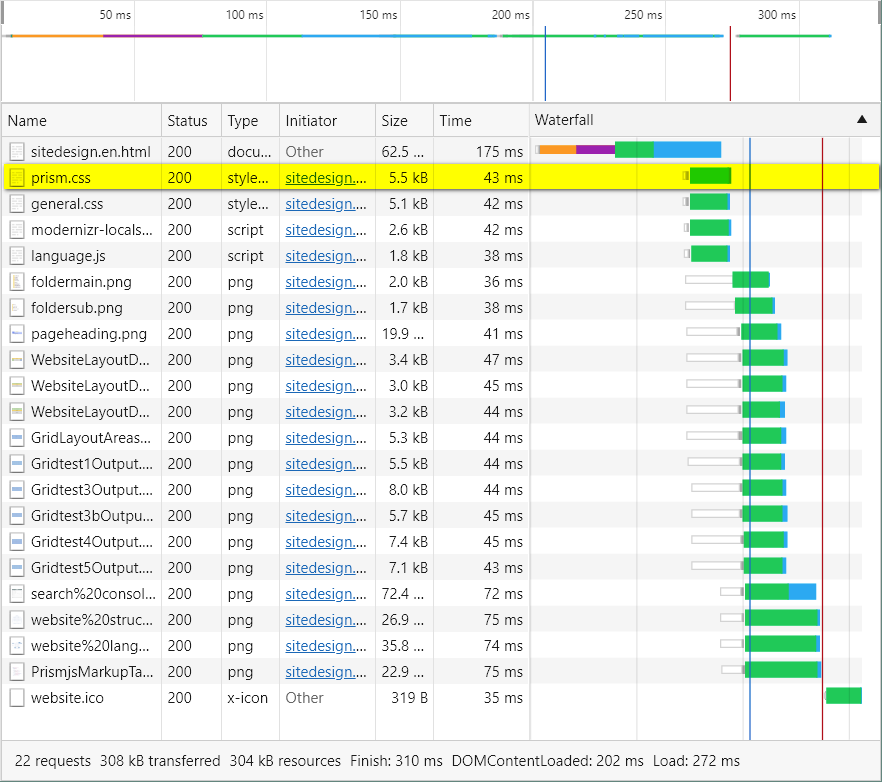Click 'Load: 272 ms' summary text
Viewport: 882px width, 782px height.
click(696, 761)
